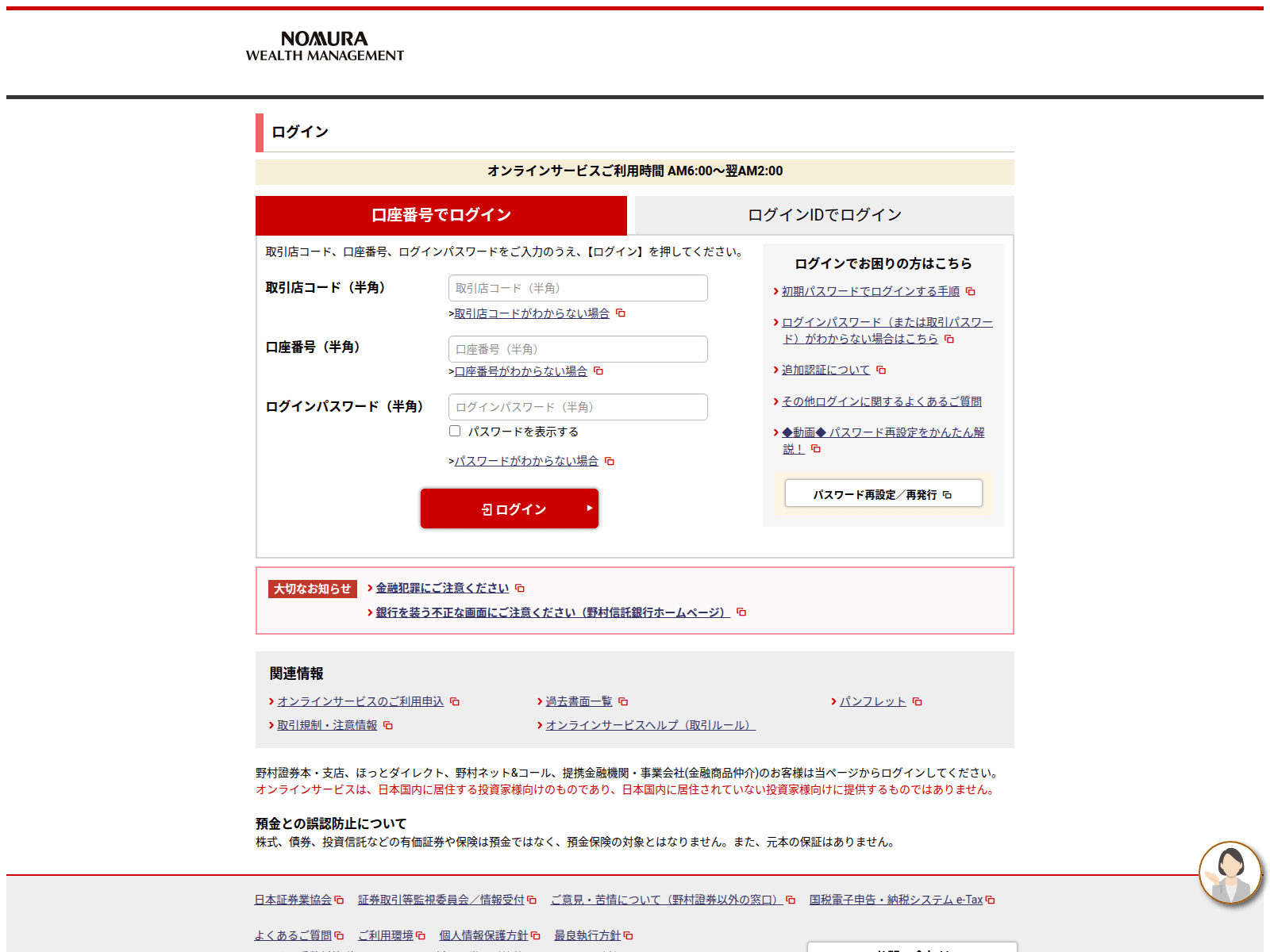Click external-link icon beside 口座番号がわからない場合

598,371
